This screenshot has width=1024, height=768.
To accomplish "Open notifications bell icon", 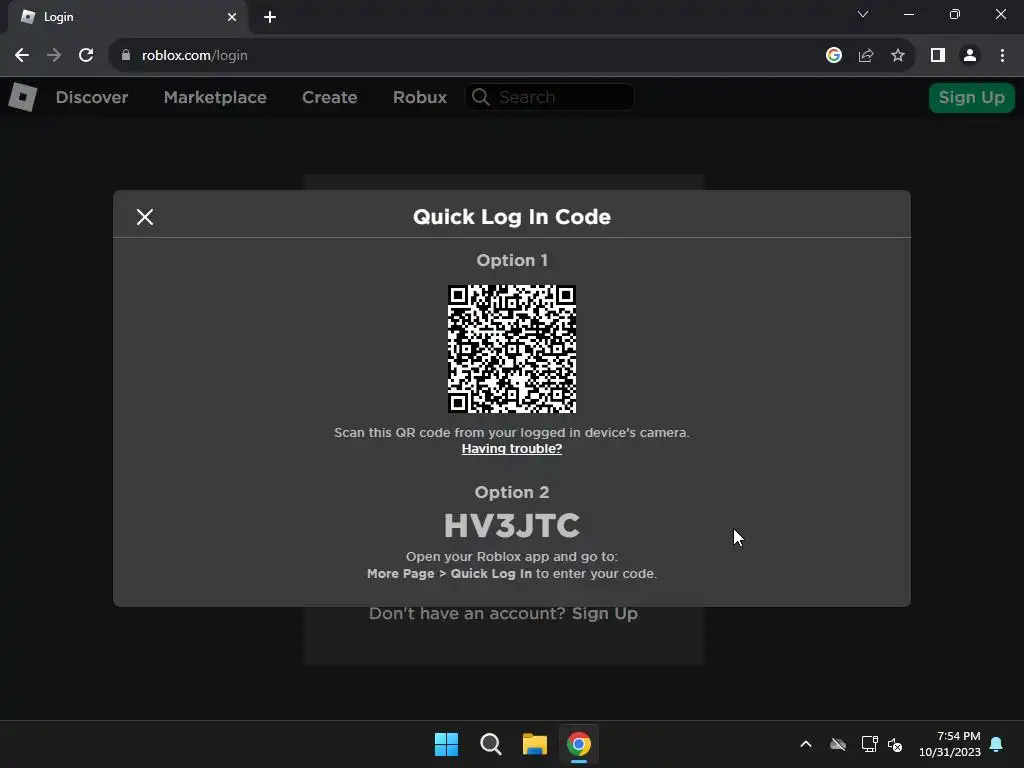I will pos(997,744).
